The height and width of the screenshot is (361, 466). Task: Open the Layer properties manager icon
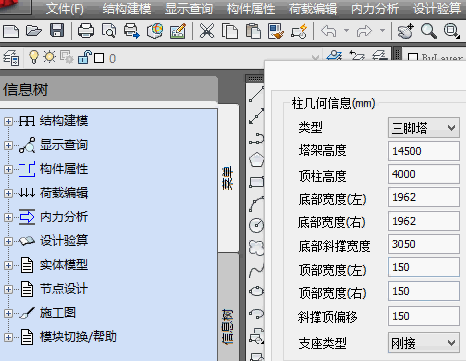(11, 58)
